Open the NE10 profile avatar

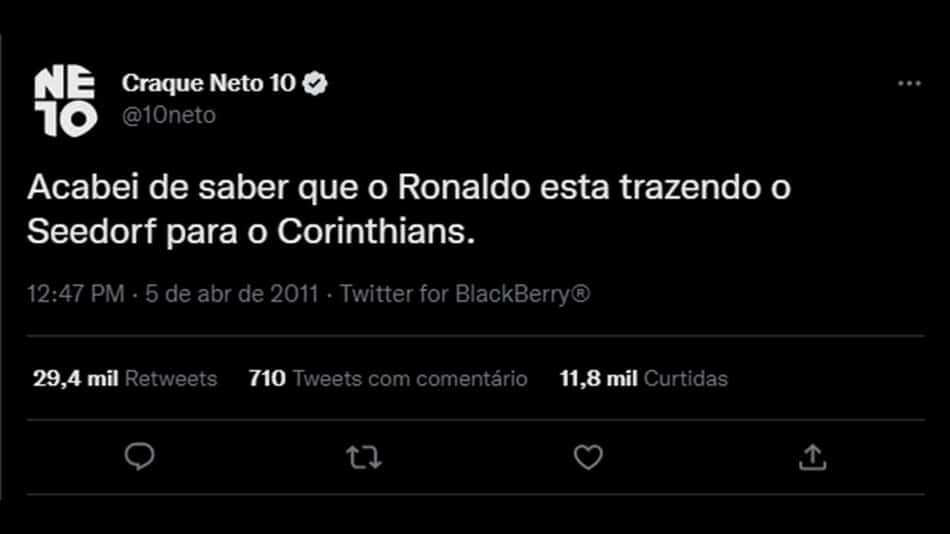(65, 101)
